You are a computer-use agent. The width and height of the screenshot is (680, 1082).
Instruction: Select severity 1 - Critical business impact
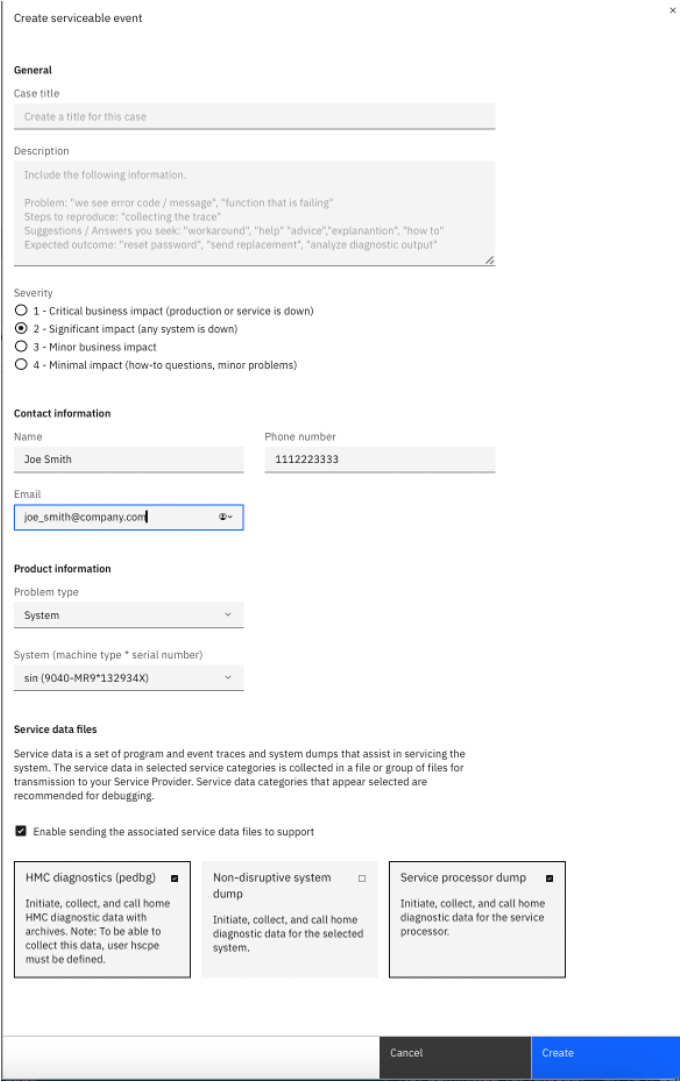pos(20,311)
